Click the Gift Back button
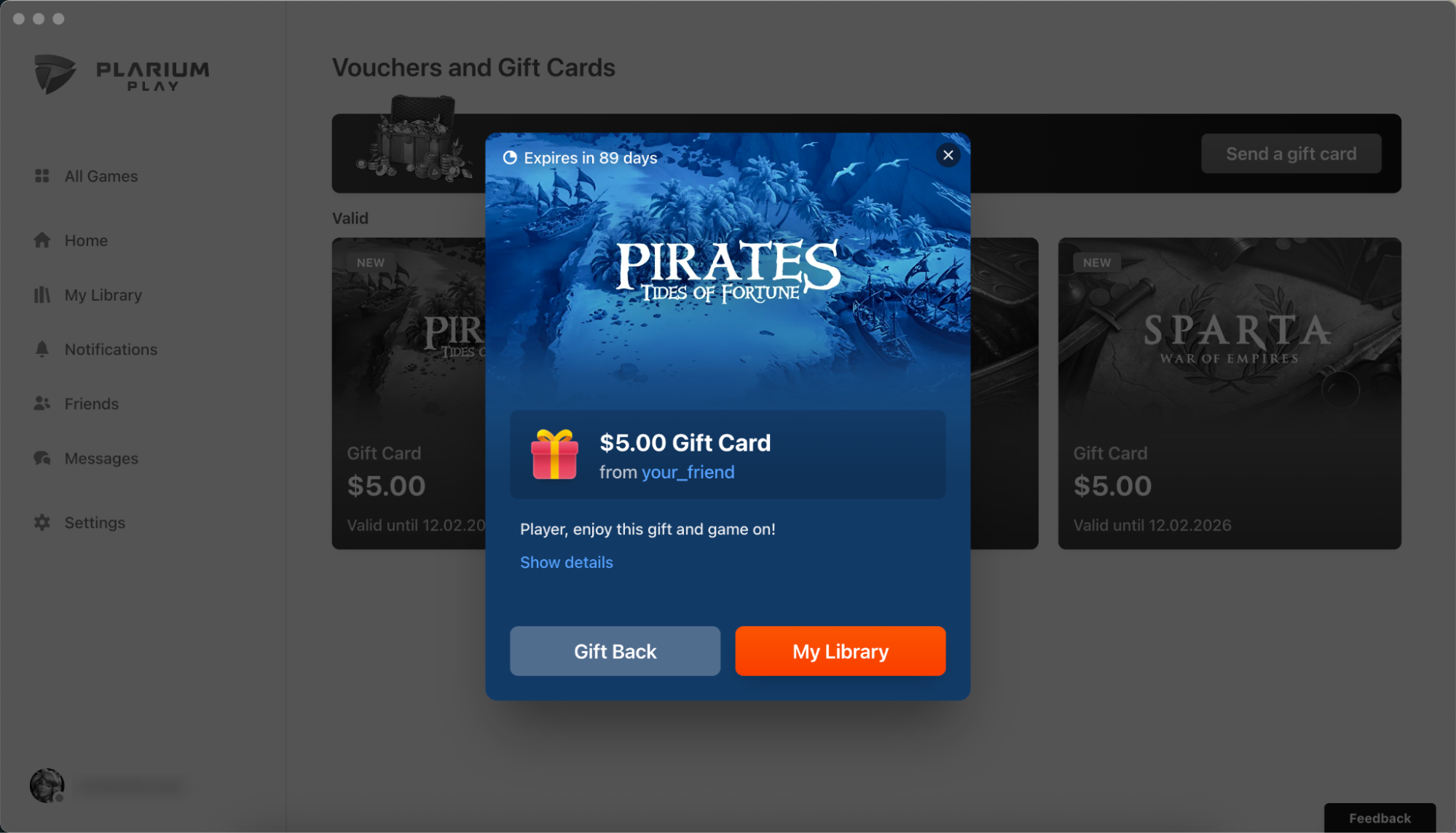The image size is (1456, 833). pos(615,651)
